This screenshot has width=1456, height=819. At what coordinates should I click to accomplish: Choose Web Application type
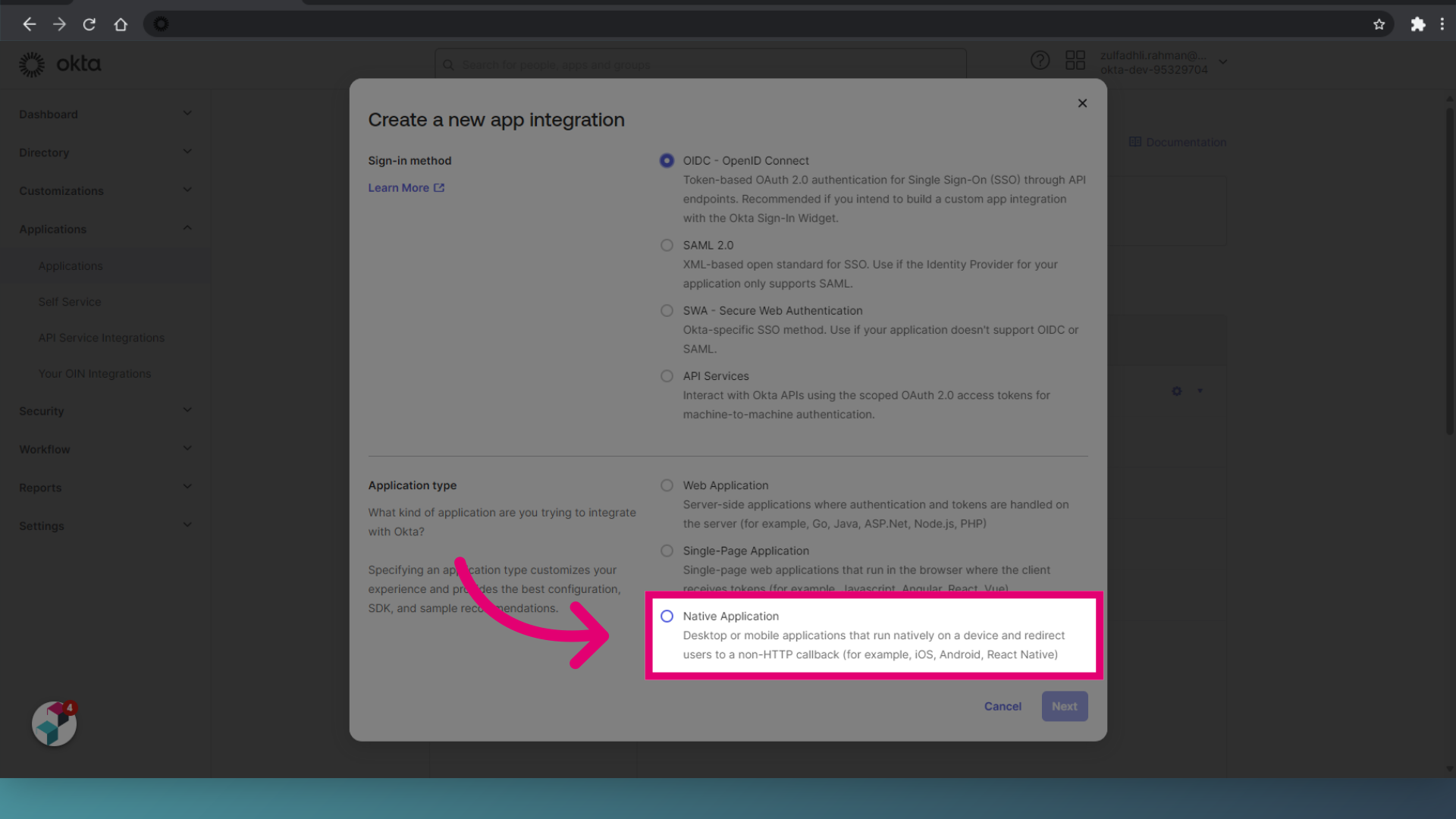(x=667, y=485)
